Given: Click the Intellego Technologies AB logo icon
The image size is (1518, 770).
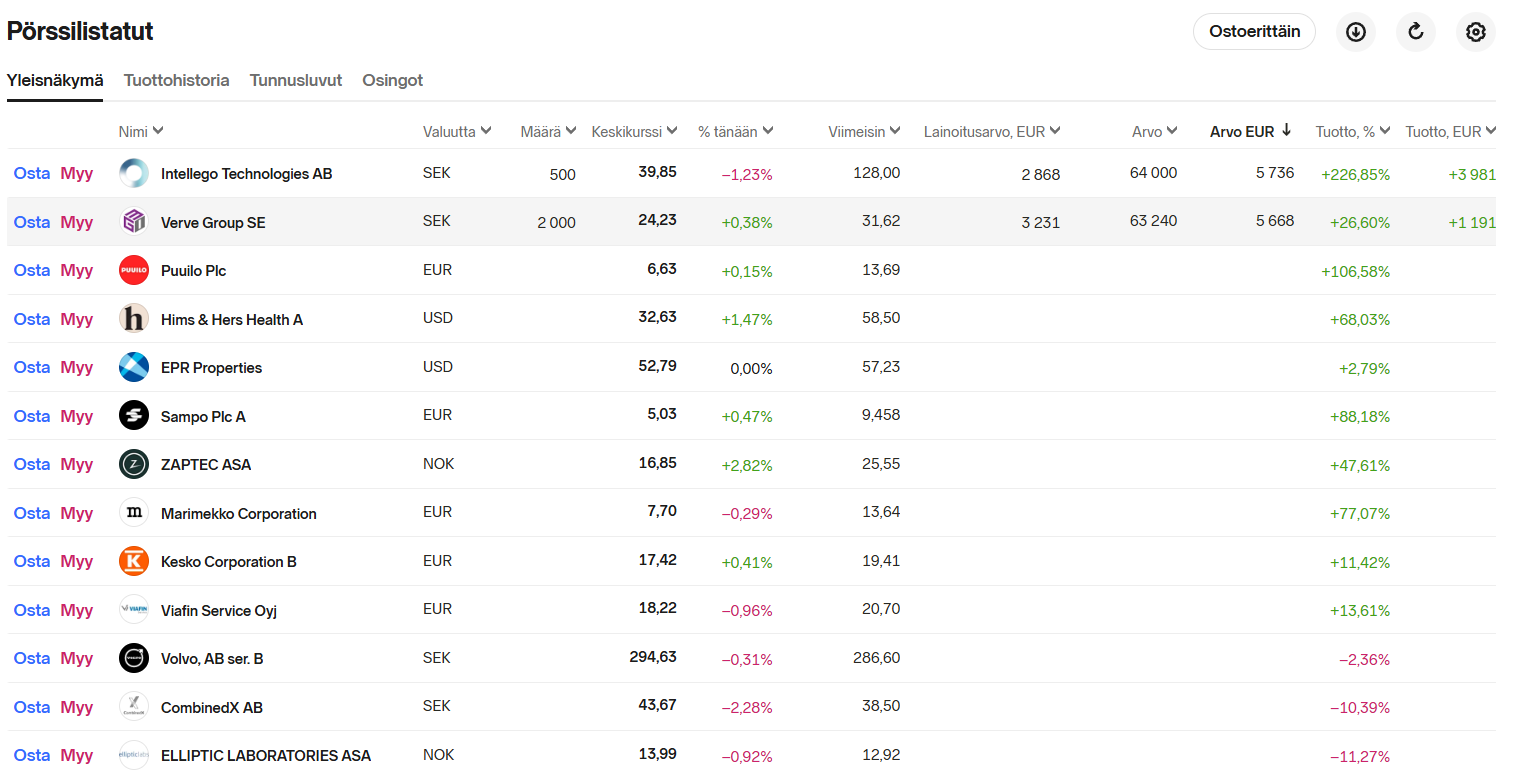Looking at the screenshot, I should (x=134, y=173).
